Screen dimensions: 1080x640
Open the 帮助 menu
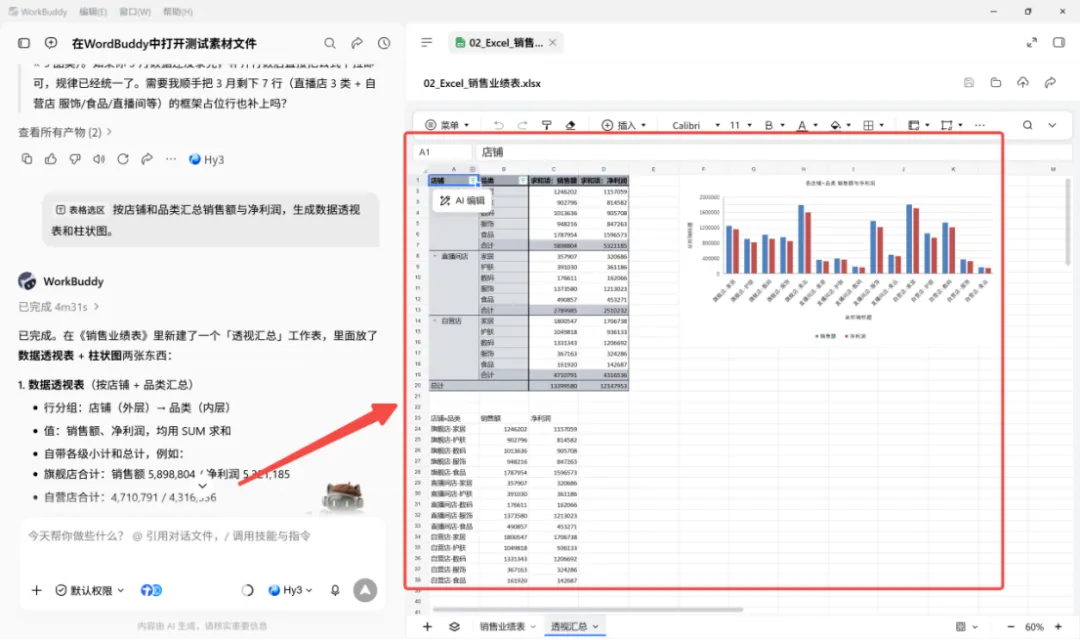[178, 12]
